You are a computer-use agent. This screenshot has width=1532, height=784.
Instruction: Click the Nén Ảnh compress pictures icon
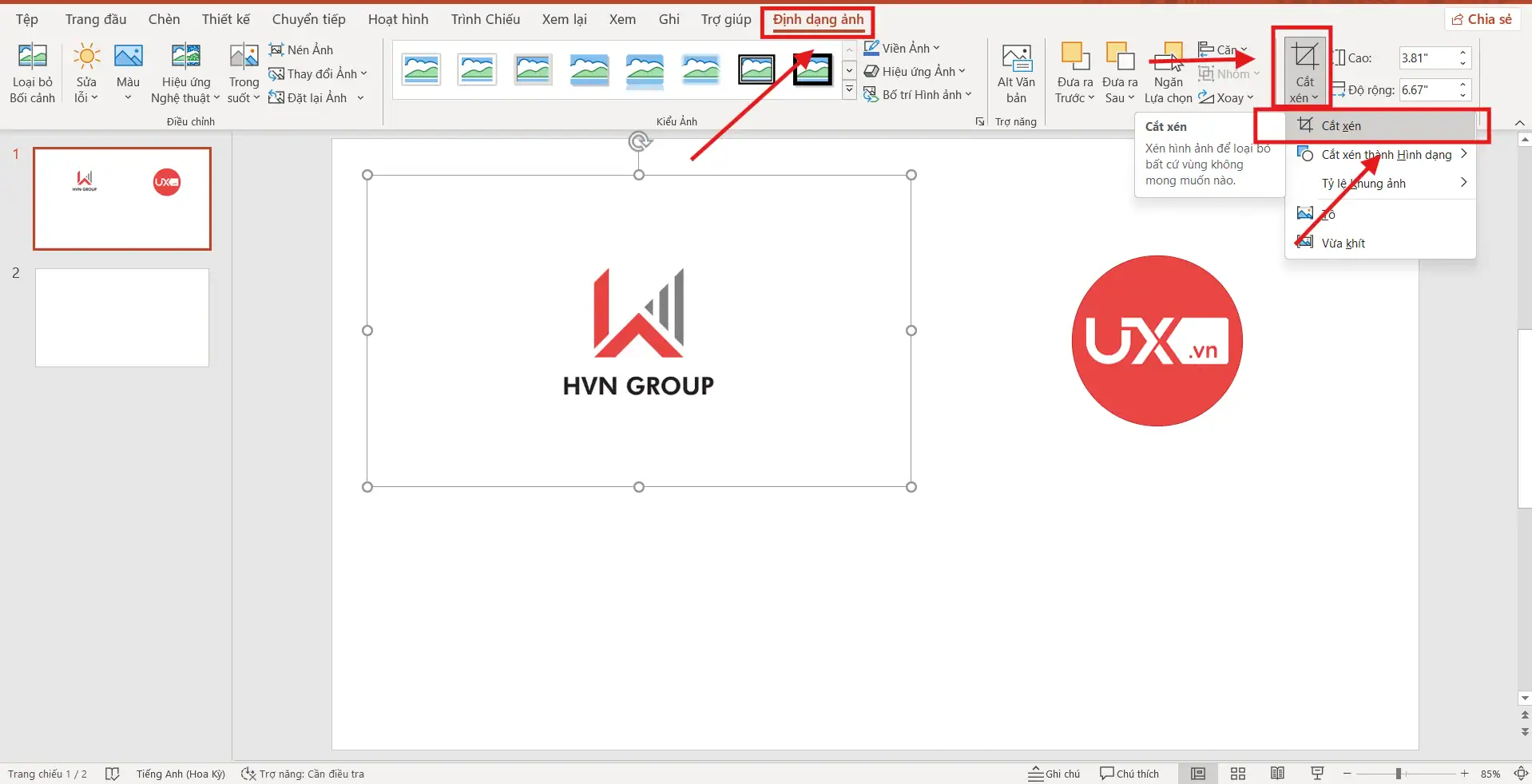pos(277,49)
